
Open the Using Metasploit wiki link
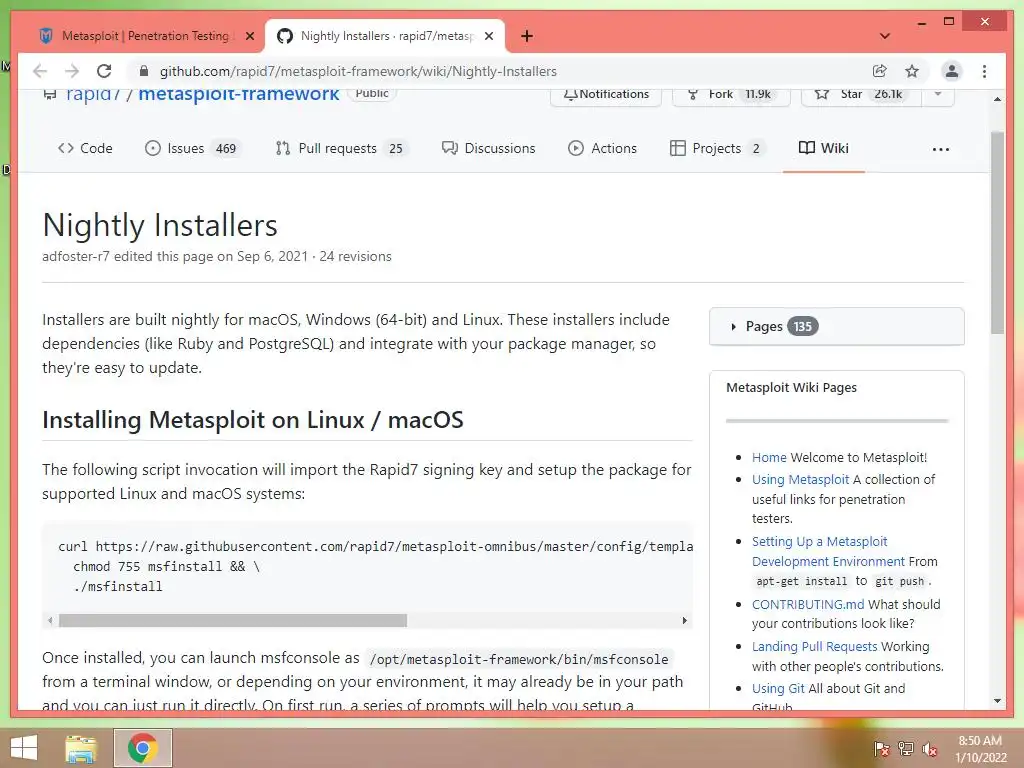click(x=800, y=479)
